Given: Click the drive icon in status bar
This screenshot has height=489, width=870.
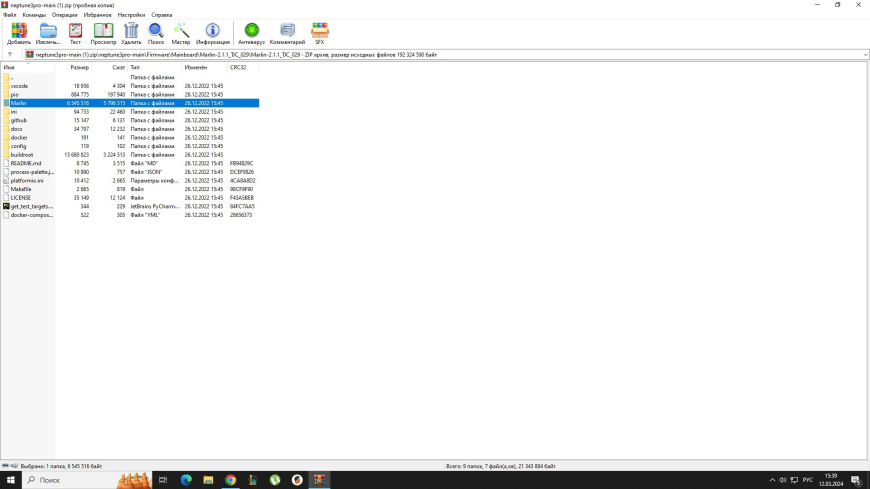Looking at the screenshot, I should click(6, 466).
